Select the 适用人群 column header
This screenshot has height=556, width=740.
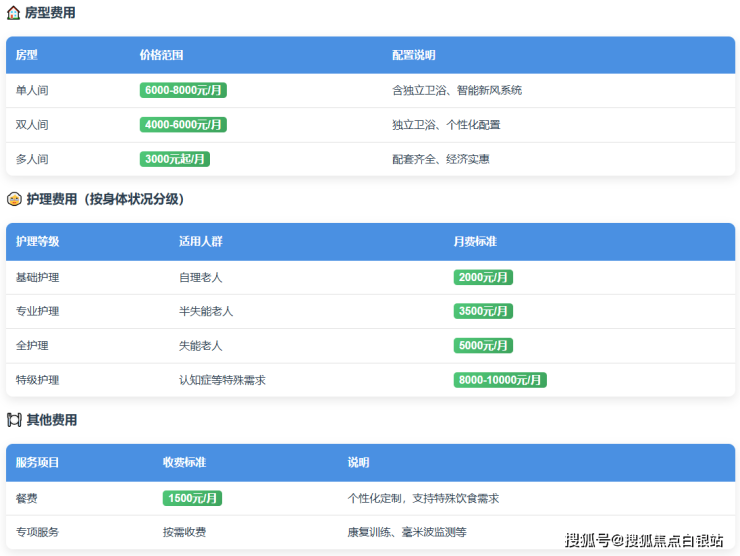(x=200, y=241)
